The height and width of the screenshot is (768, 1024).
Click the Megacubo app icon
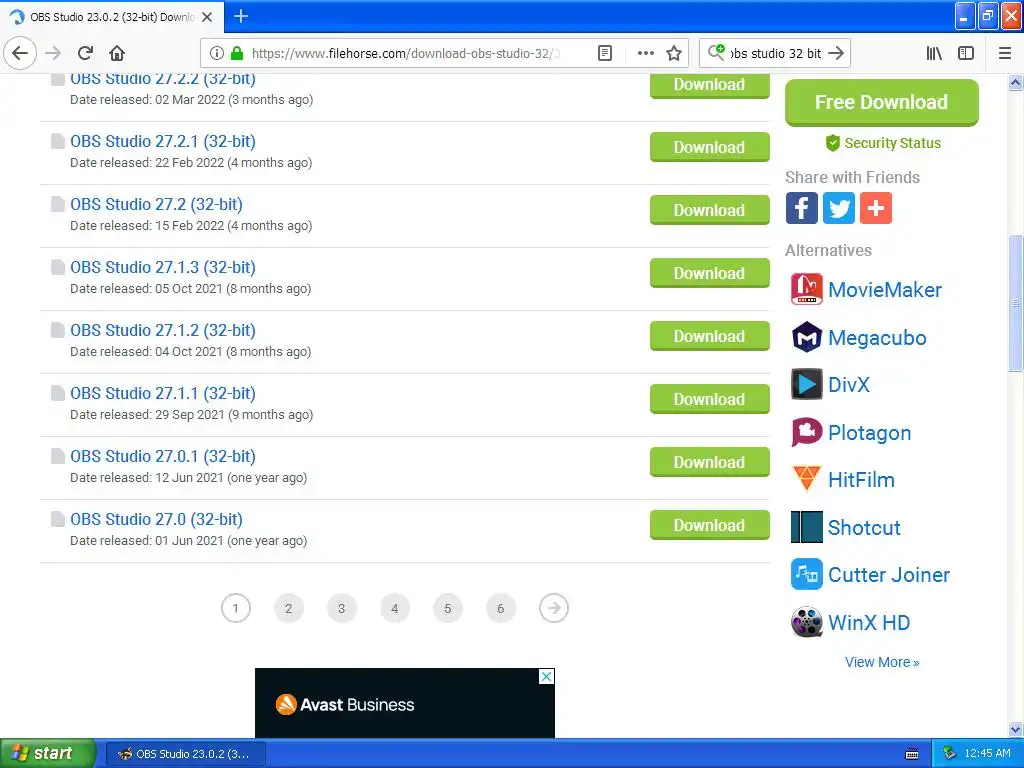[x=807, y=337]
